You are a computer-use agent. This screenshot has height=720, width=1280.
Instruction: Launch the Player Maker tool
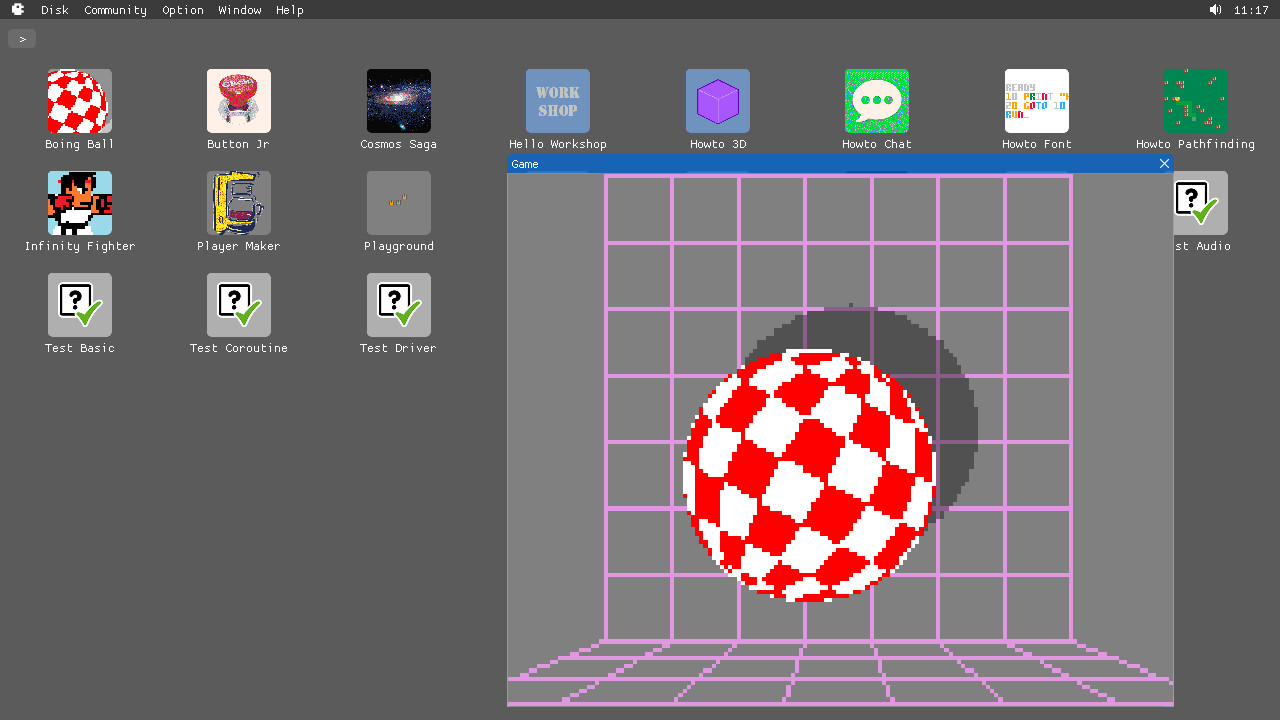point(238,203)
